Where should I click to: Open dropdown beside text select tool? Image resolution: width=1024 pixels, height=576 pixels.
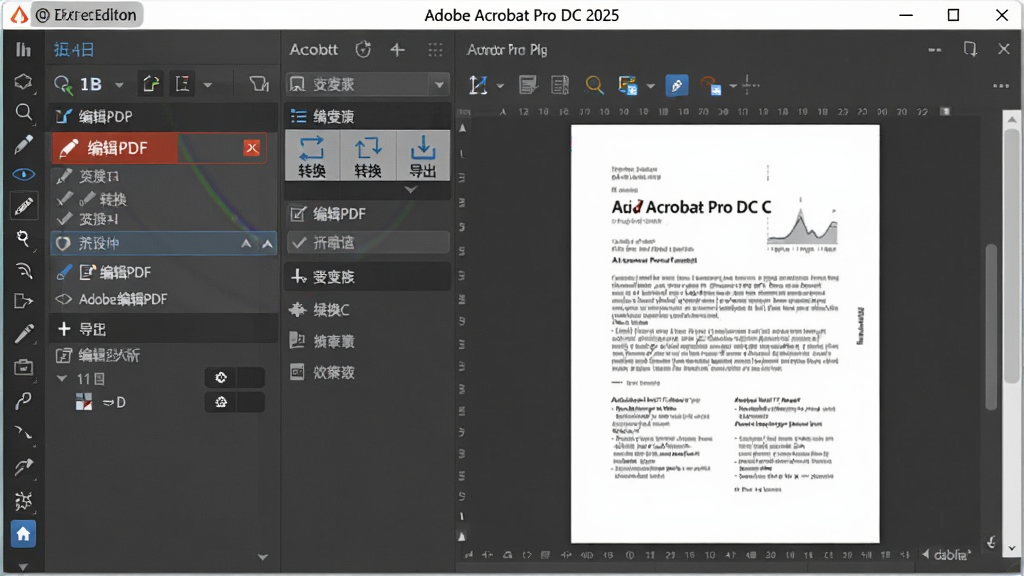click(500, 86)
